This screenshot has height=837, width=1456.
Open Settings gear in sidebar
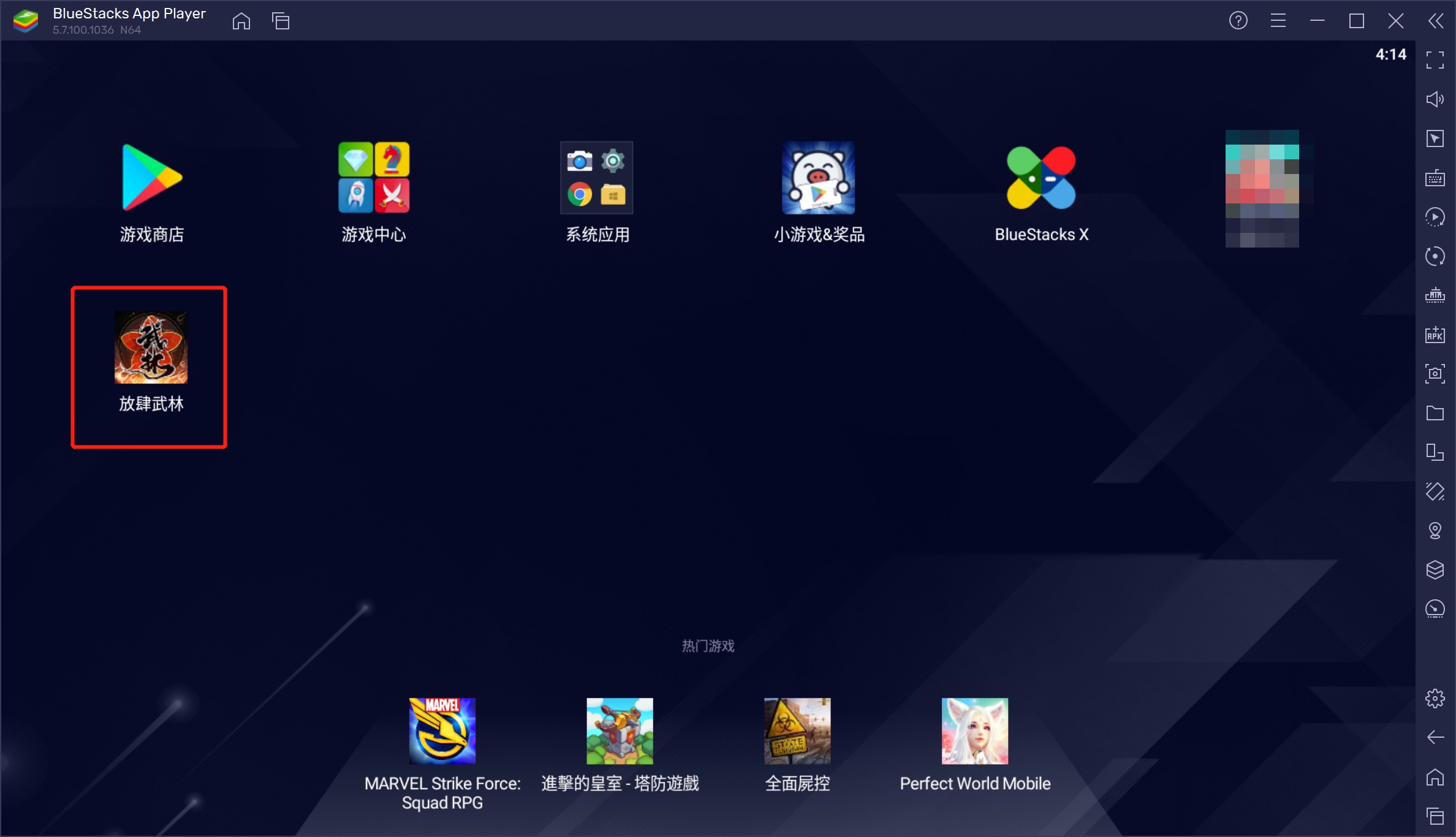pyautogui.click(x=1435, y=699)
